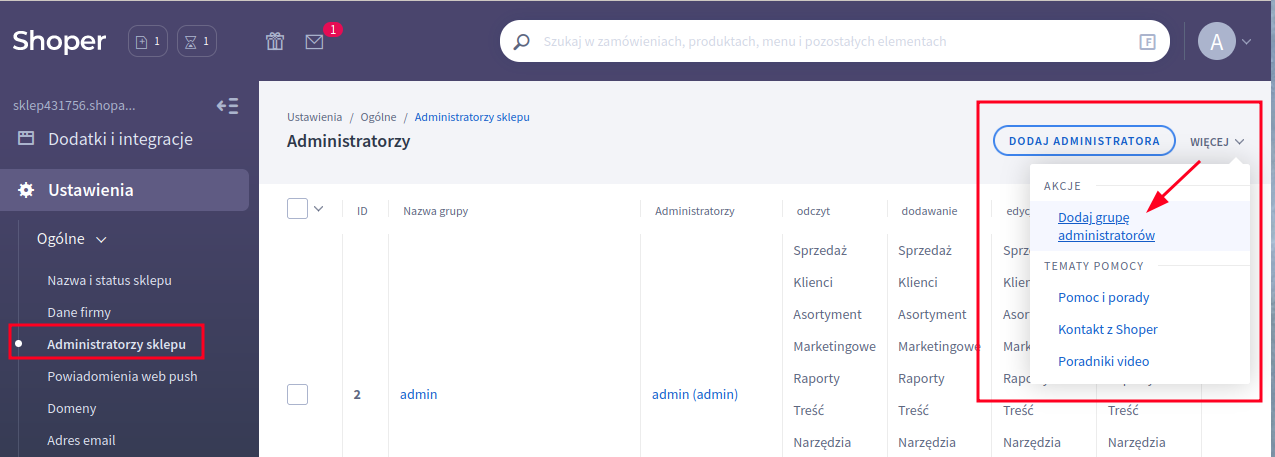
Task: Open Poradniki video
Action: (x=1104, y=361)
